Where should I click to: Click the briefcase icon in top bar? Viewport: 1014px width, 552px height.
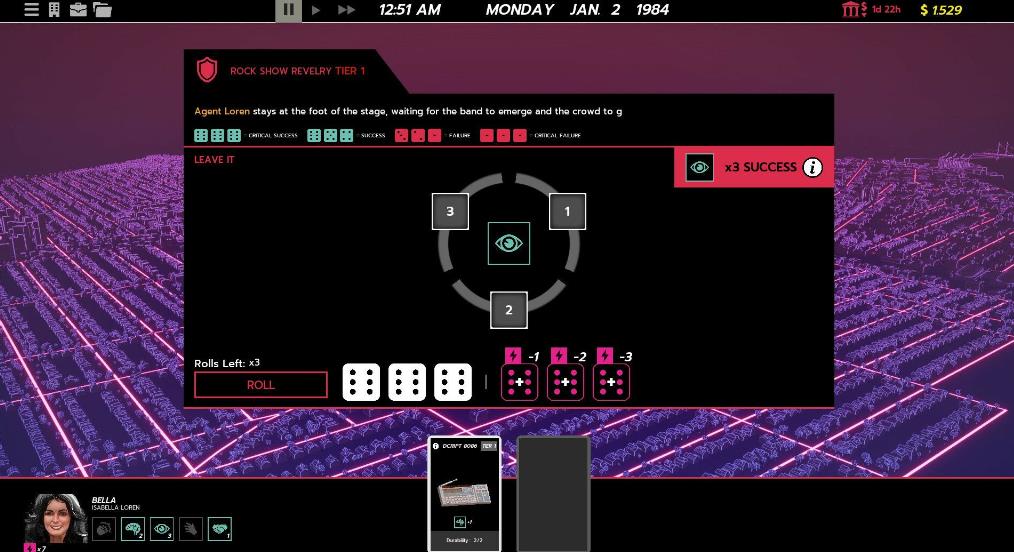point(77,10)
